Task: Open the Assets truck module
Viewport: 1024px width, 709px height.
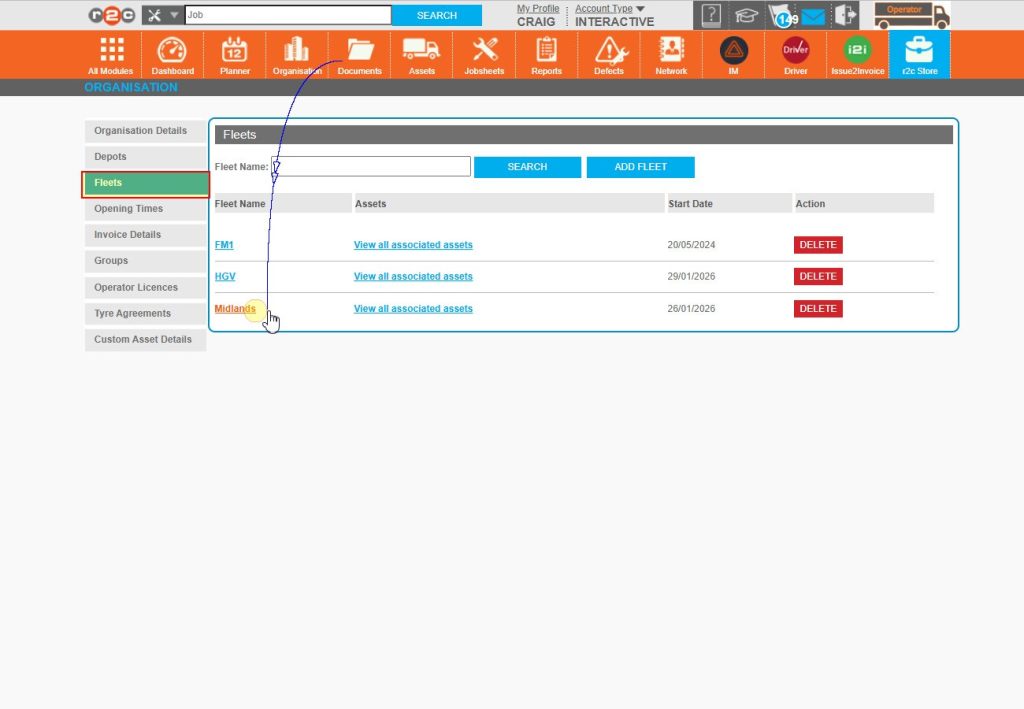Action: click(x=421, y=55)
